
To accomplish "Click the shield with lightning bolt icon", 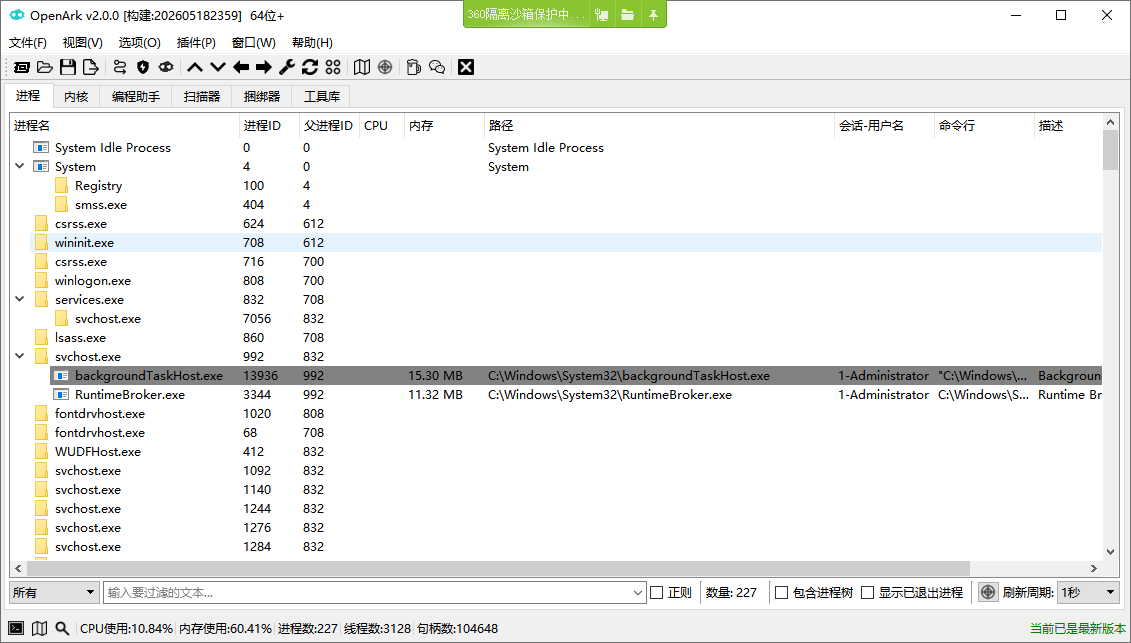I will pos(143,67).
